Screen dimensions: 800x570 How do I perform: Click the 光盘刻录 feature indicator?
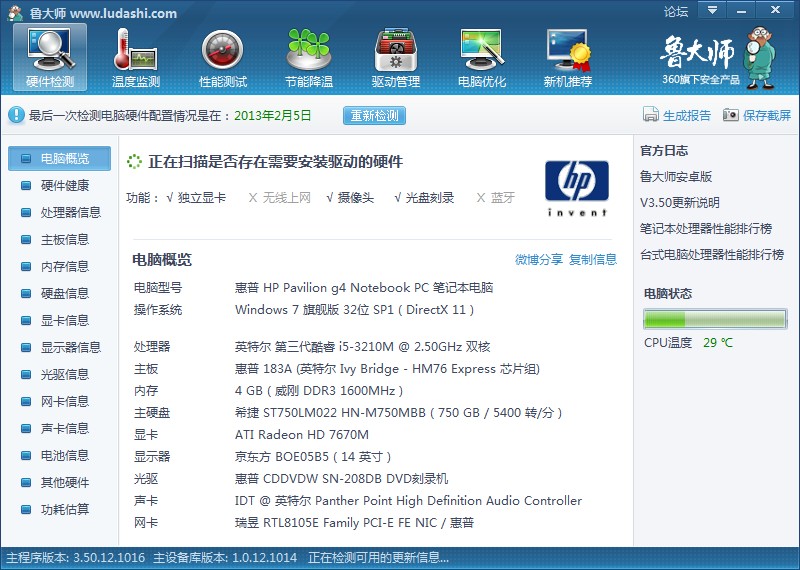tap(424, 198)
